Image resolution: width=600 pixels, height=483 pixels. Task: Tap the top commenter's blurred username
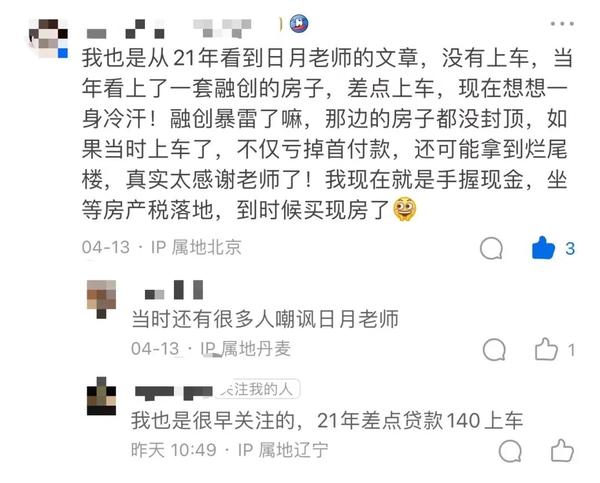(x=168, y=29)
